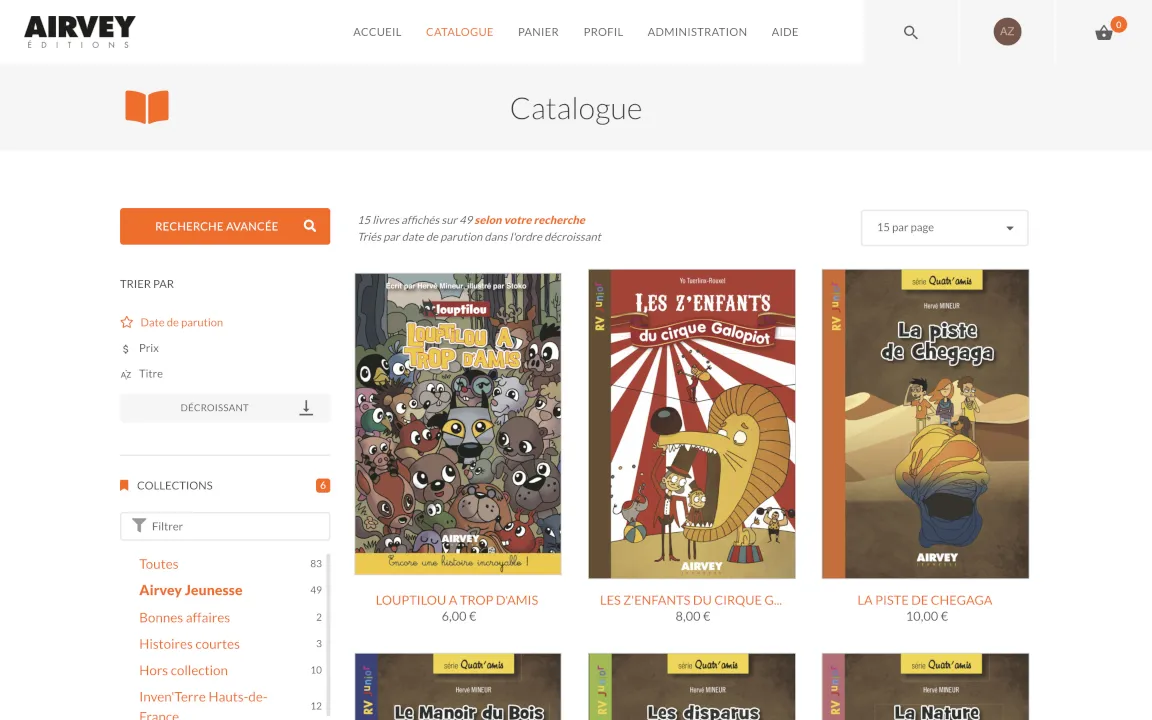Sort by Date de parution
This screenshot has height=720, width=1152.
pos(181,322)
